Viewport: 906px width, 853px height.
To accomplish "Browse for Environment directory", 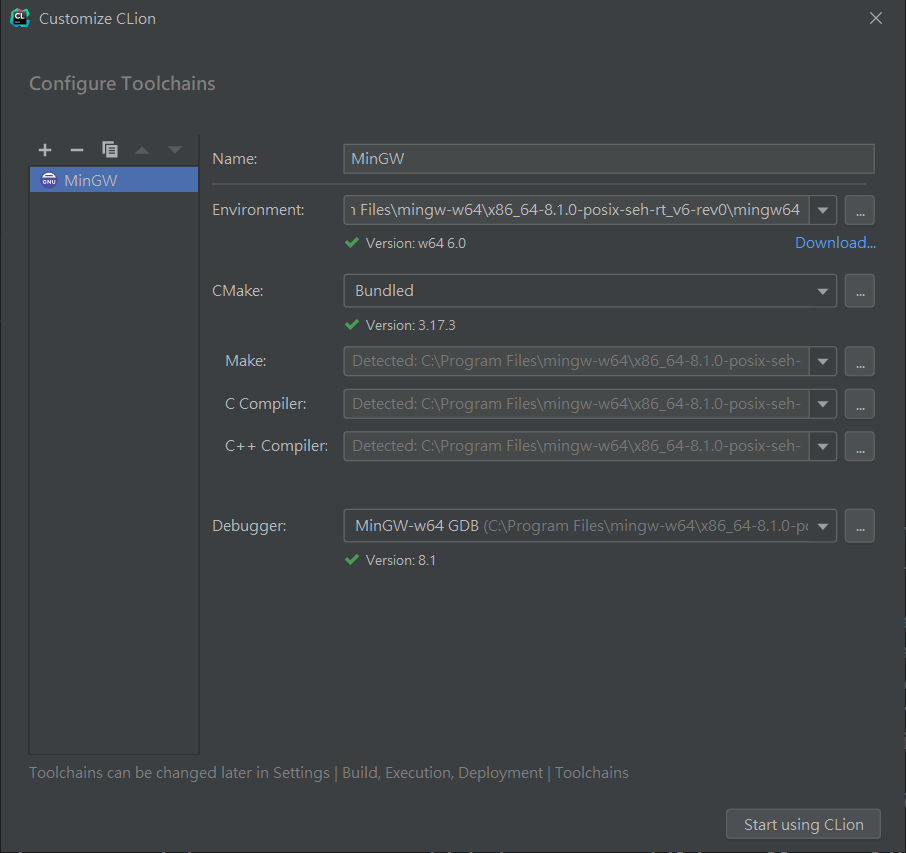I will point(860,210).
